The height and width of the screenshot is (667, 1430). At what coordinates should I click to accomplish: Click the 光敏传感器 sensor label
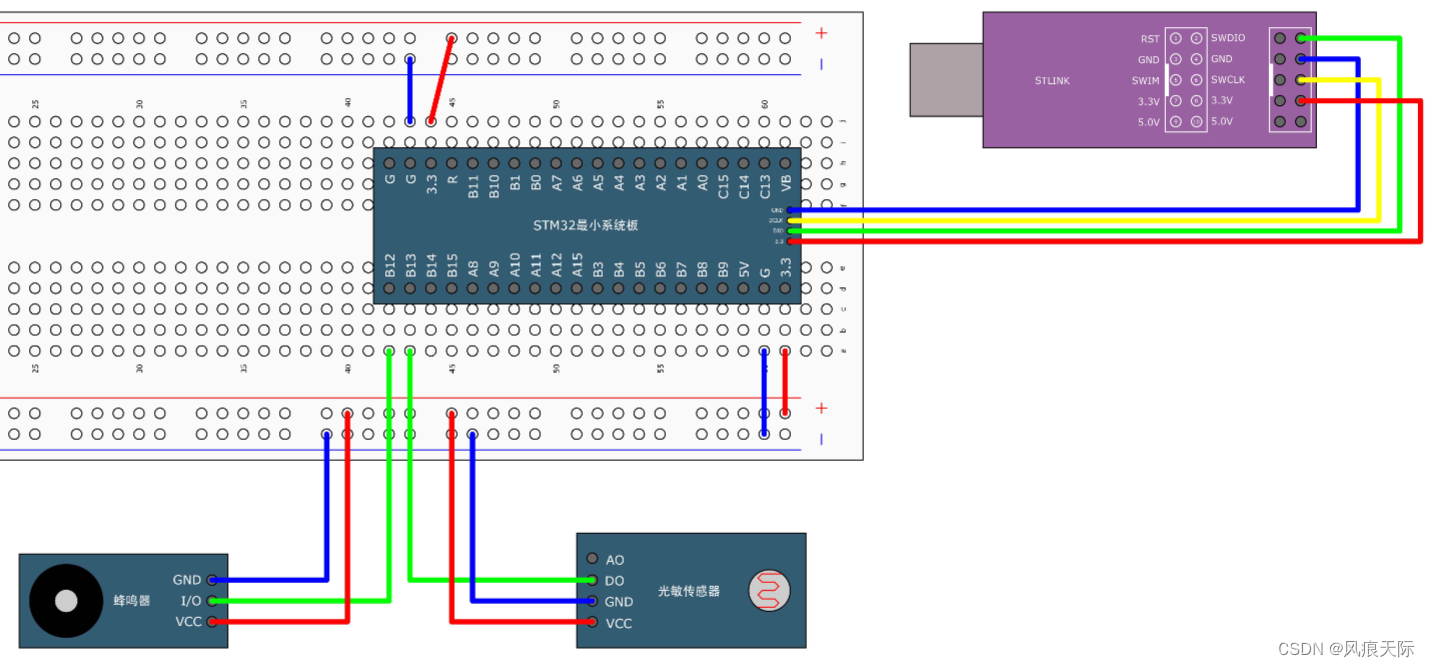(689, 591)
